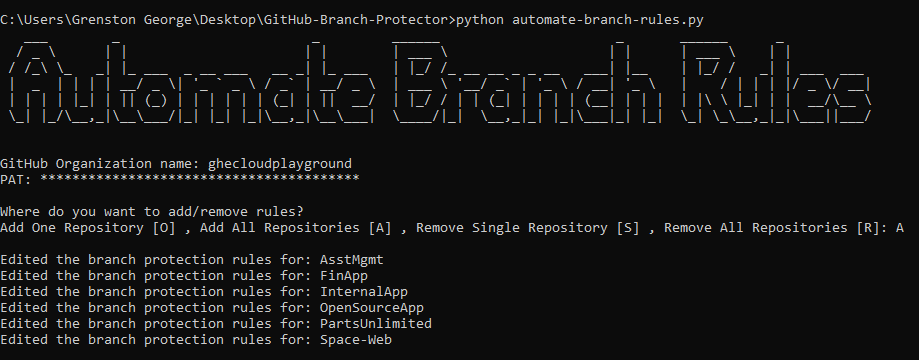This screenshot has width=919, height=360.
Task: Click the Remove Single Repository [S] option
Action: (527, 228)
